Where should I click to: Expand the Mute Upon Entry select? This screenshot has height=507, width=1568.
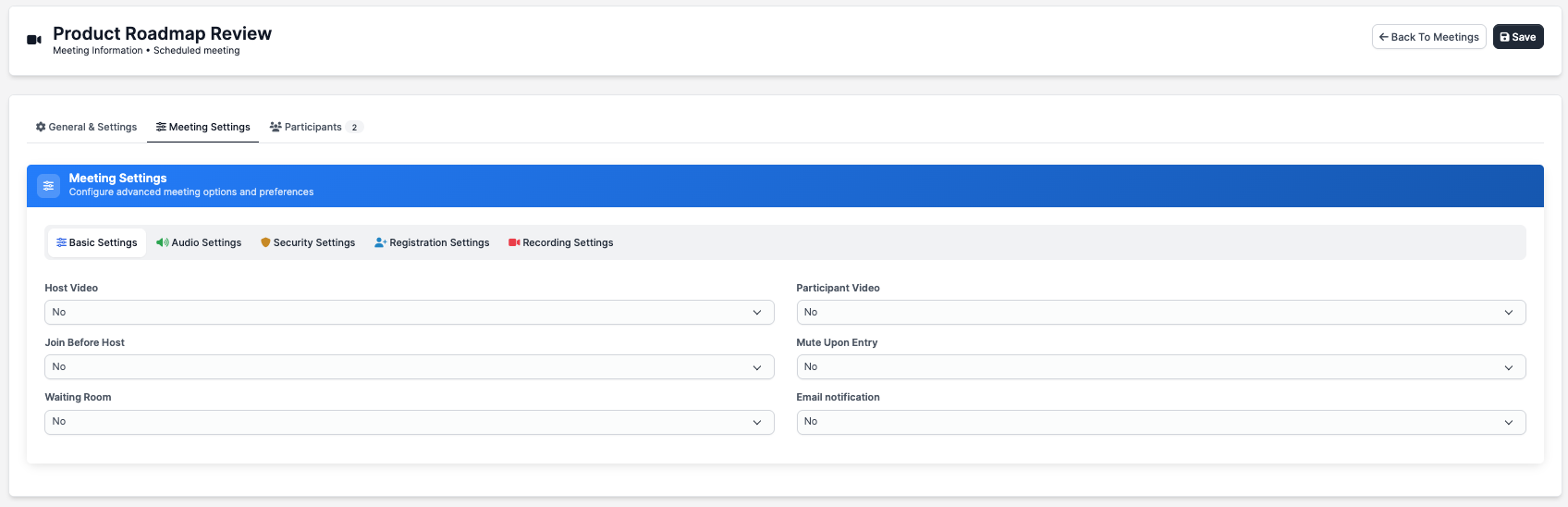pos(1160,367)
